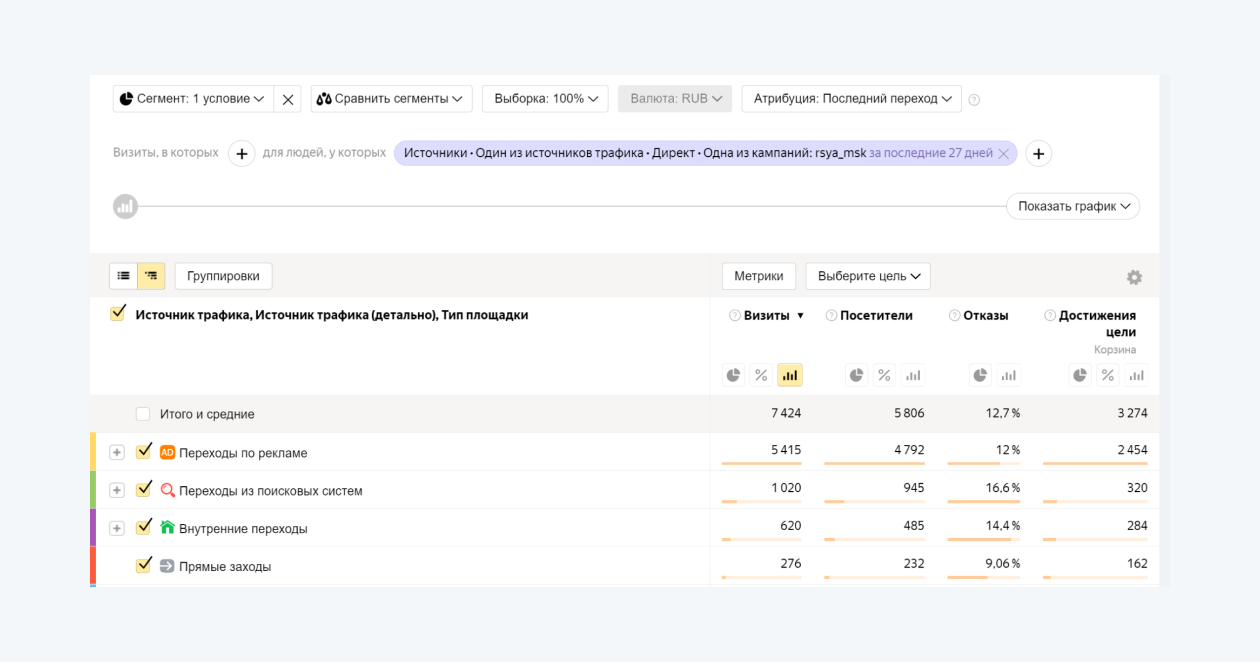The width and height of the screenshot is (1260, 662).
Task: Toggle the Переходы по рекламе checkbox
Action: (144, 452)
